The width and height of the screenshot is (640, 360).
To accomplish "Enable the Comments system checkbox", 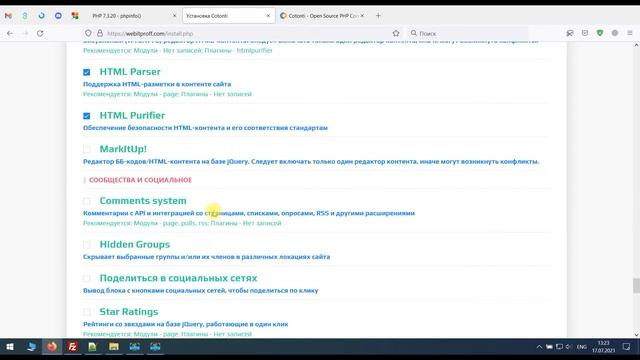I will click(87, 201).
